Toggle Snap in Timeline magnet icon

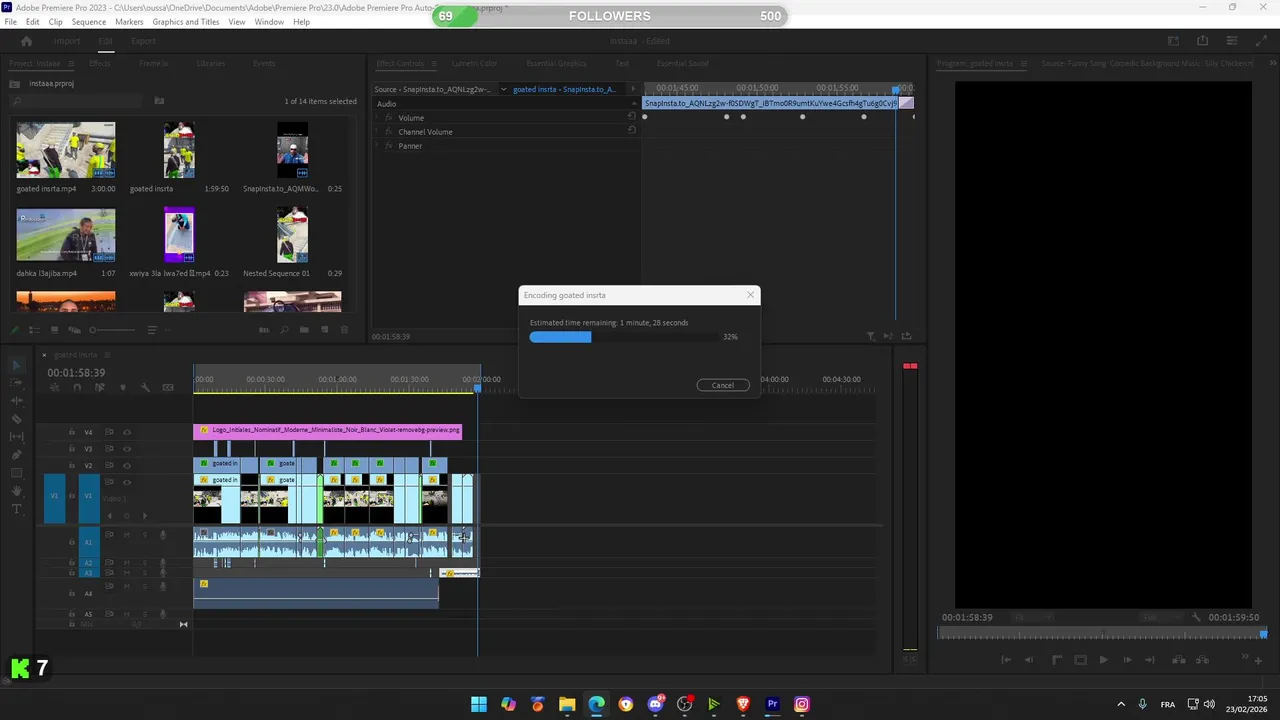pos(78,388)
